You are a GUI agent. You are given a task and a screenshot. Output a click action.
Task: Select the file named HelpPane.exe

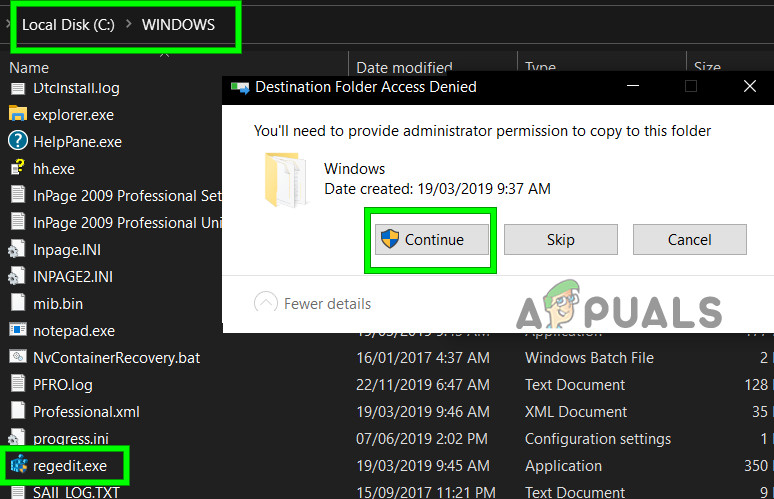pyautogui.click(x=77, y=142)
